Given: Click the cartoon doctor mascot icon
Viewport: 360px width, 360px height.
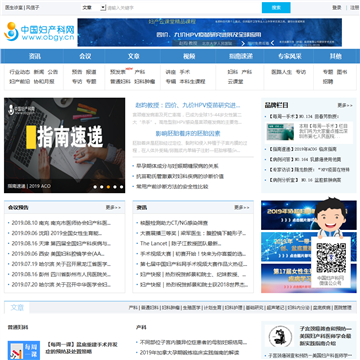Looking at the screenshot, I should (330, 217).
